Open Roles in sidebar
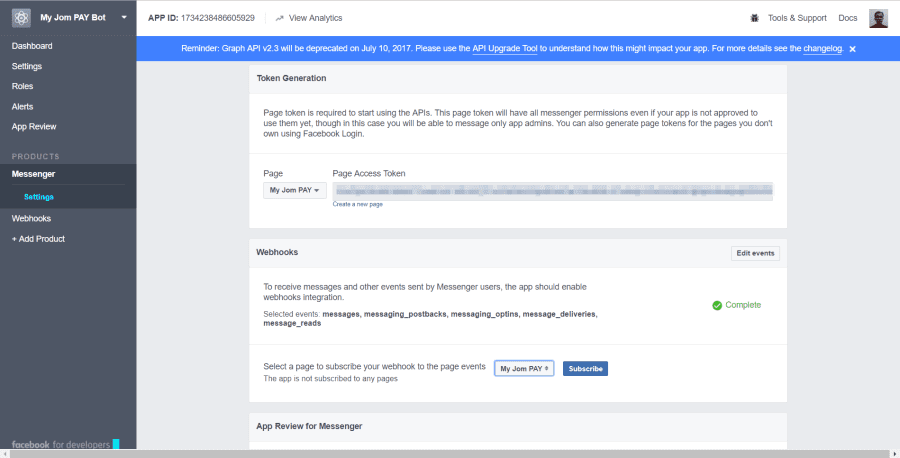900x458 pixels. (22, 86)
